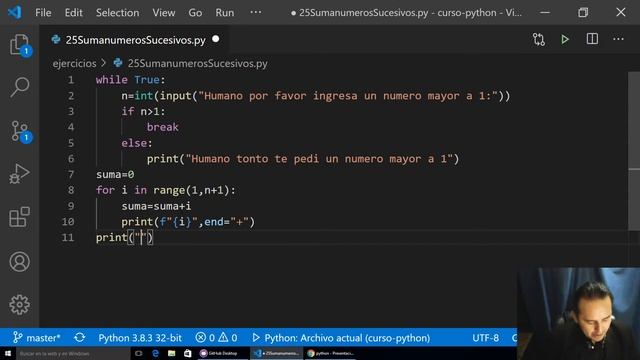
Task: Open the Manage gear icon
Action: (19, 304)
